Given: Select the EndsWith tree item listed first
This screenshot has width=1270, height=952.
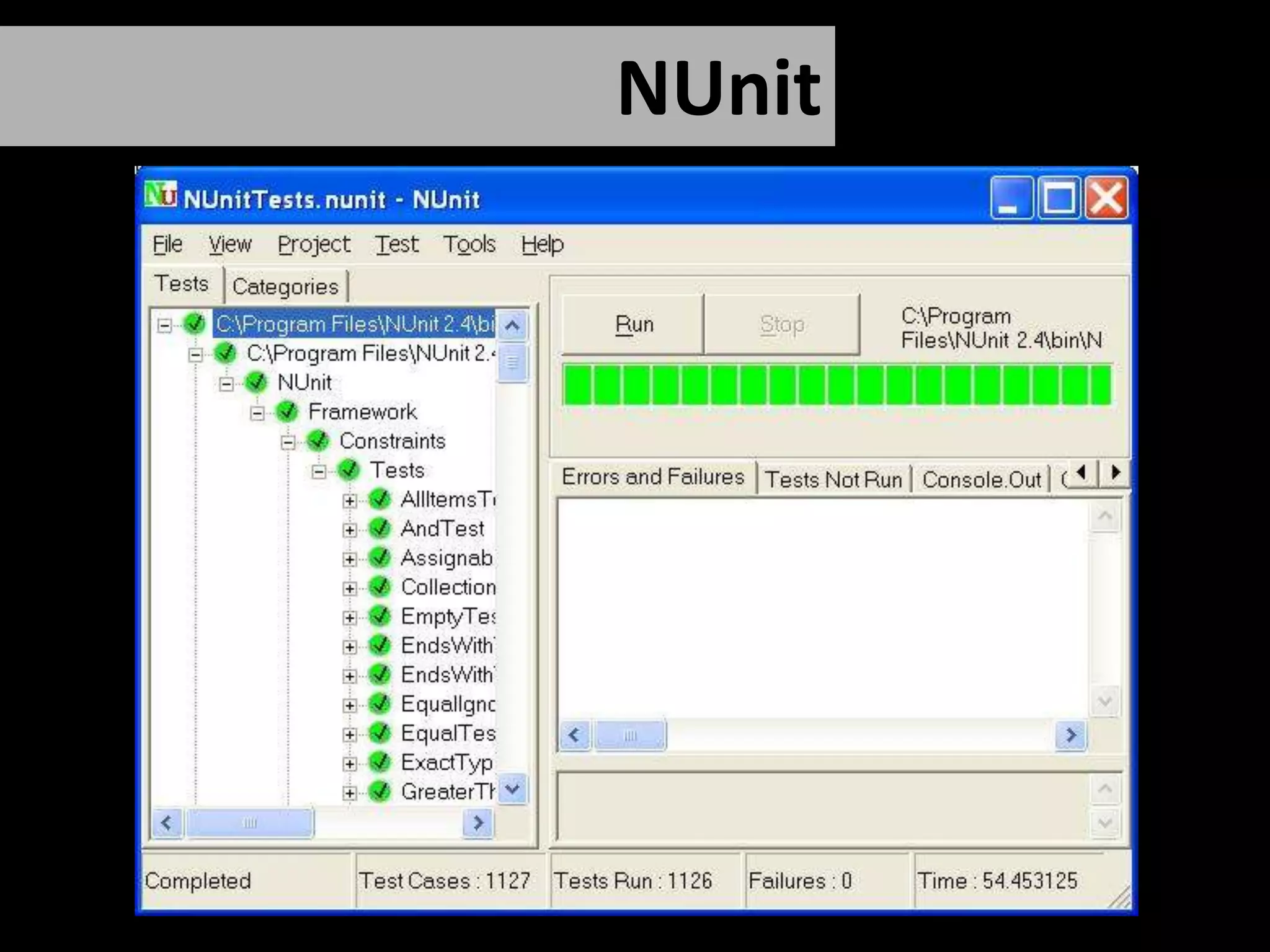Looking at the screenshot, I should [x=448, y=646].
